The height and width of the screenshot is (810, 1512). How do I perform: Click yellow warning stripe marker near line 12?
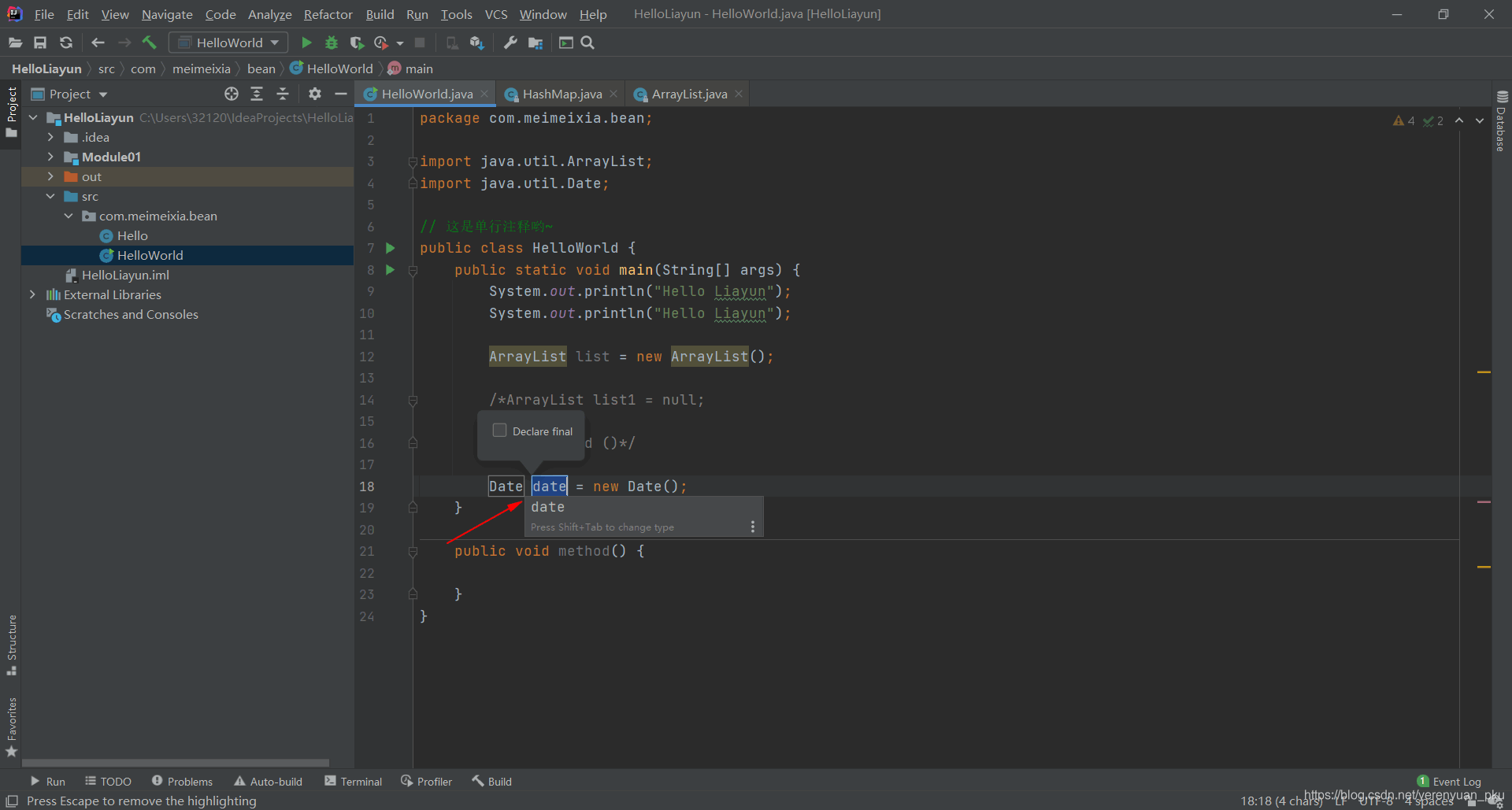1484,372
